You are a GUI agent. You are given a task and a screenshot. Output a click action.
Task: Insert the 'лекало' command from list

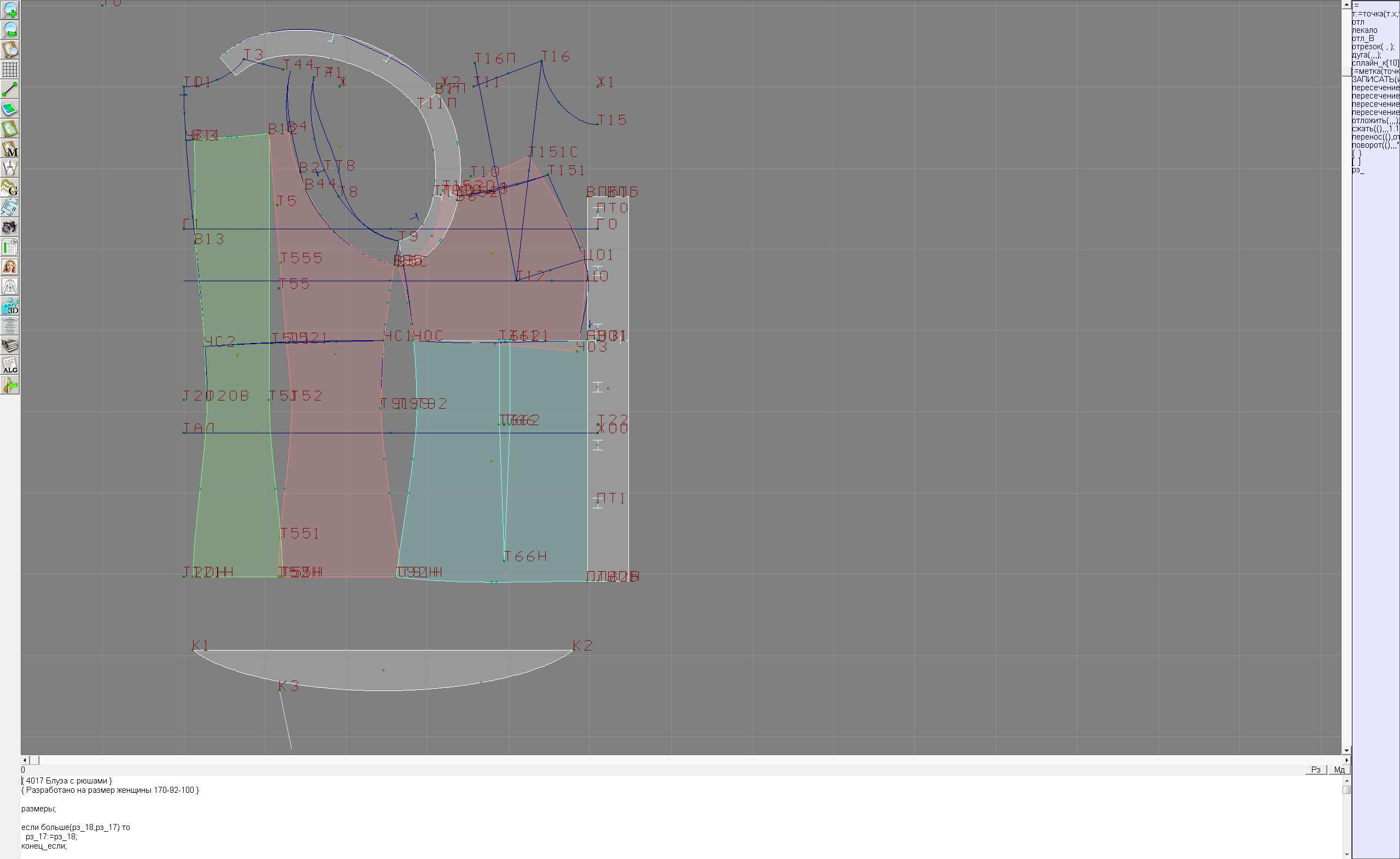(1364, 30)
